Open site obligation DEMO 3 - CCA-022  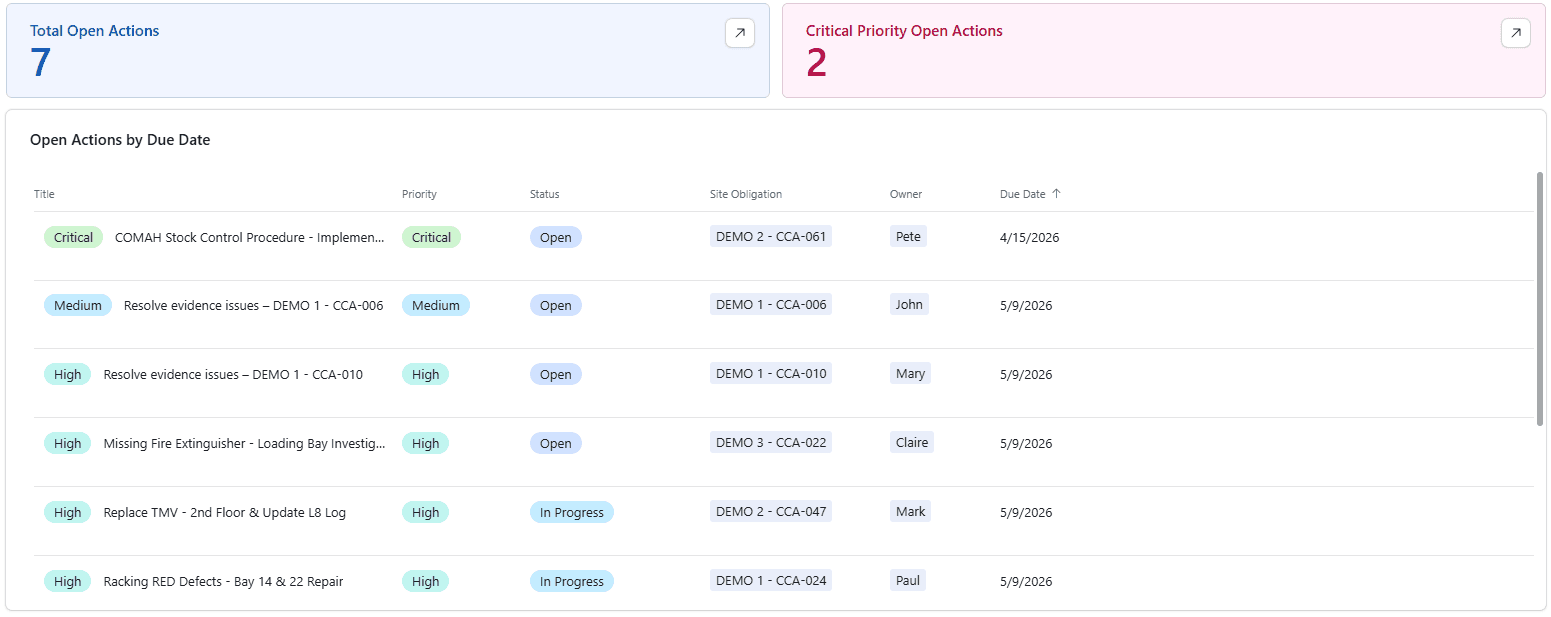click(771, 442)
